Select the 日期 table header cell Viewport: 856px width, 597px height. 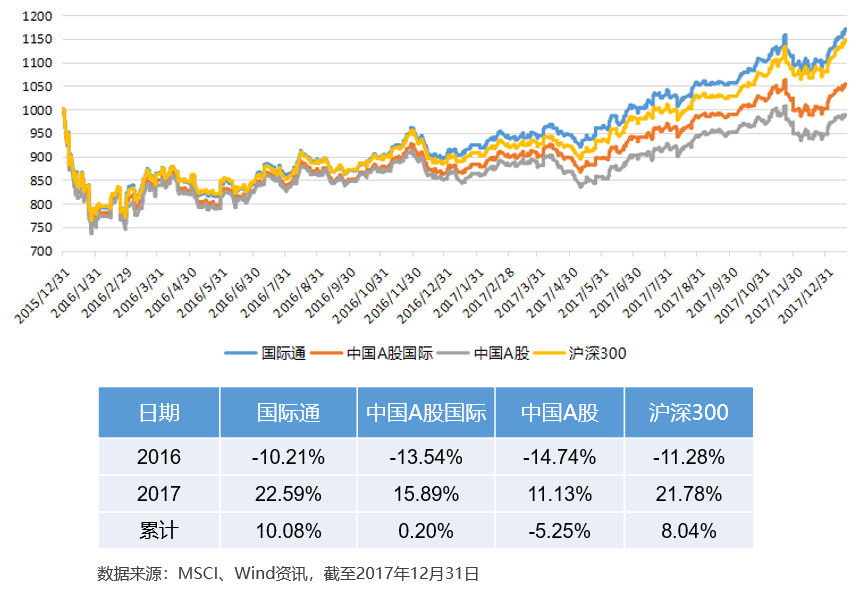pyautogui.click(x=159, y=413)
